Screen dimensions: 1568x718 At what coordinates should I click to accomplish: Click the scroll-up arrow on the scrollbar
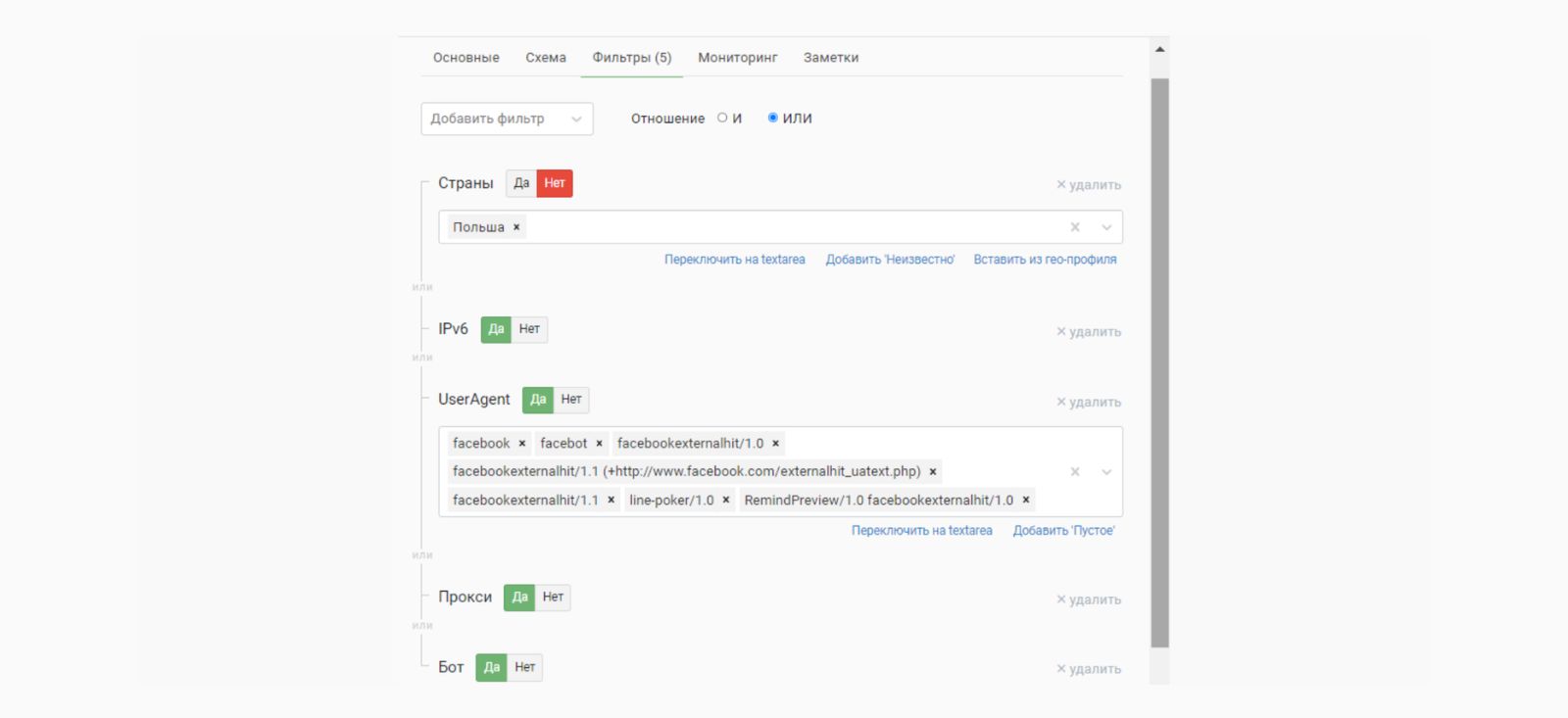click(x=1159, y=49)
